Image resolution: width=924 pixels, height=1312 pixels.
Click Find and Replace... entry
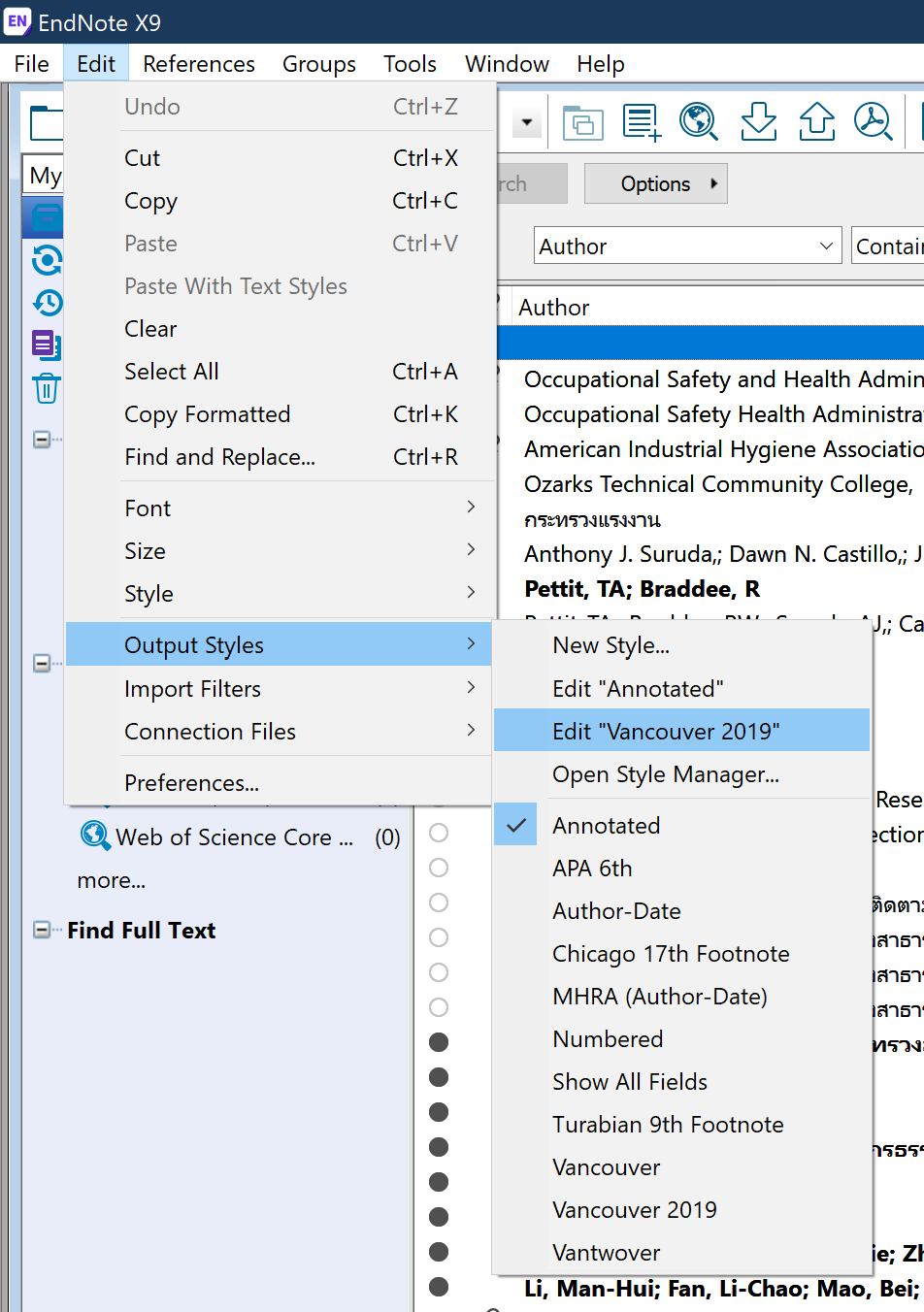click(x=280, y=457)
